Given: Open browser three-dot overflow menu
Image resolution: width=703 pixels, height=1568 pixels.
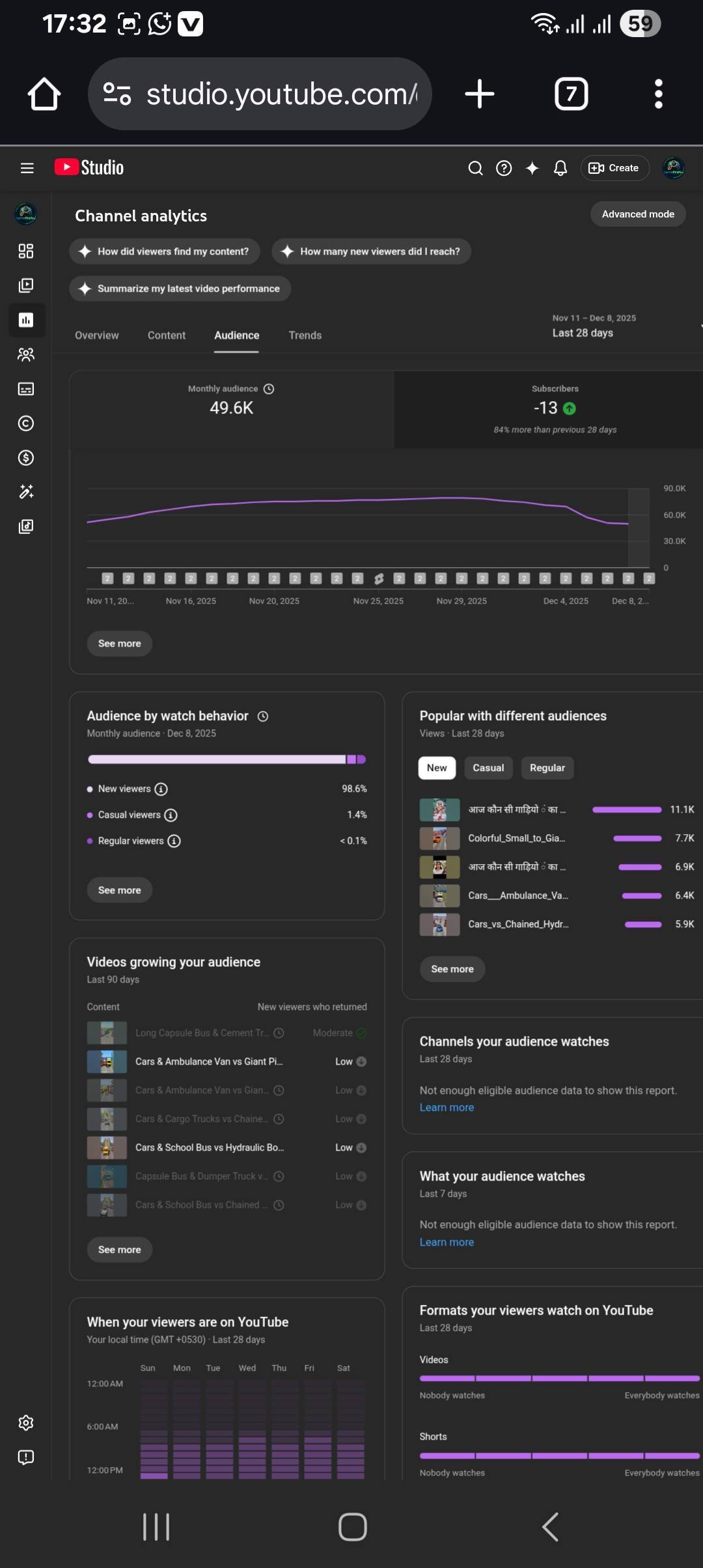Looking at the screenshot, I should 658,94.
